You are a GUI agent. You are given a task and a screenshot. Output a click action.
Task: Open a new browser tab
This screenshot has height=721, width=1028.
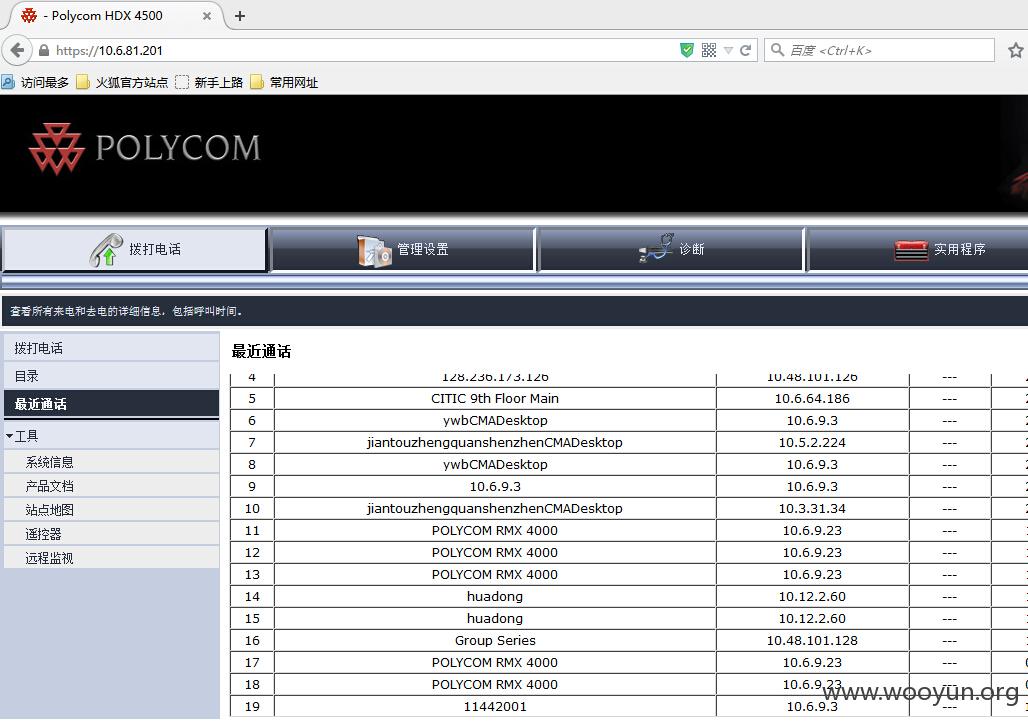click(x=240, y=16)
